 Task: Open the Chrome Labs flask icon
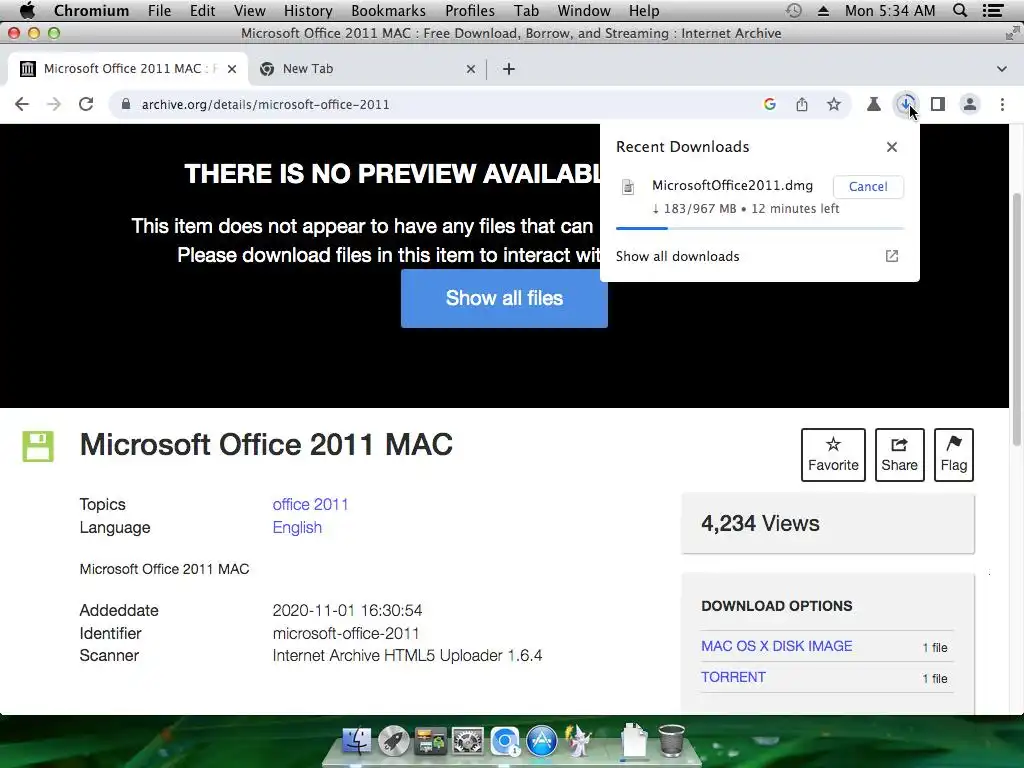click(x=874, y=104)
